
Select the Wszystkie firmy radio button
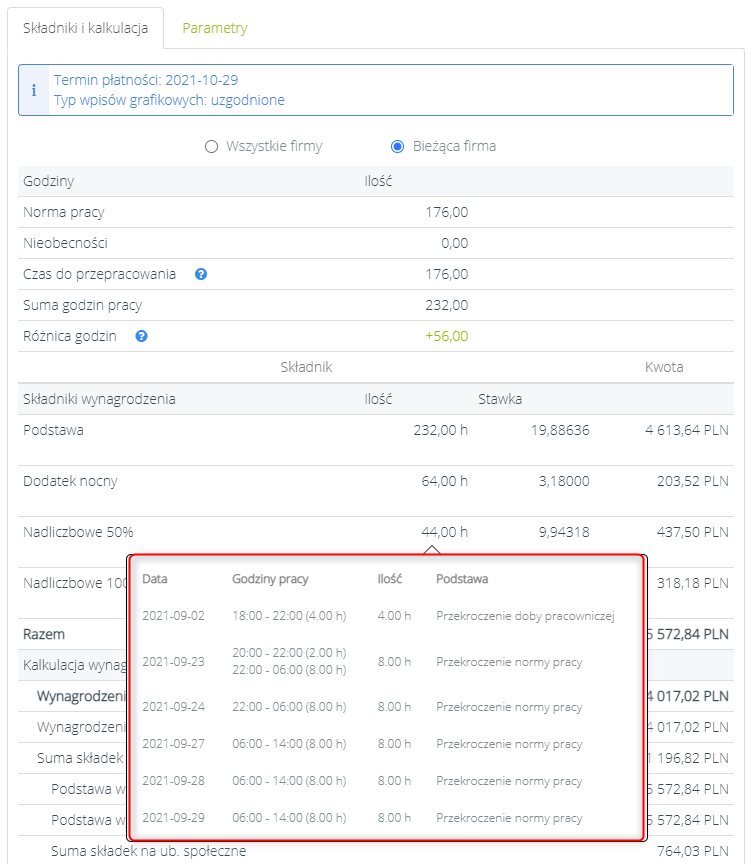[x=211, y=146]
